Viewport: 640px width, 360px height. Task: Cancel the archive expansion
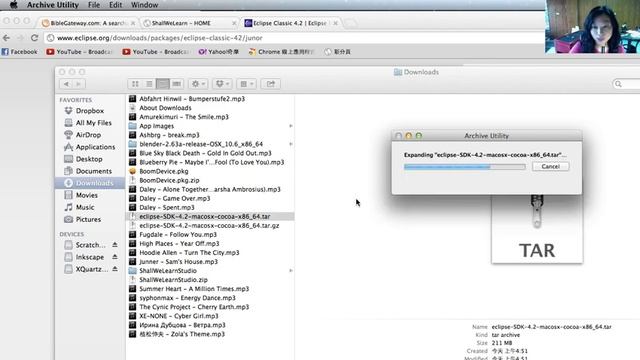point(550,167)
